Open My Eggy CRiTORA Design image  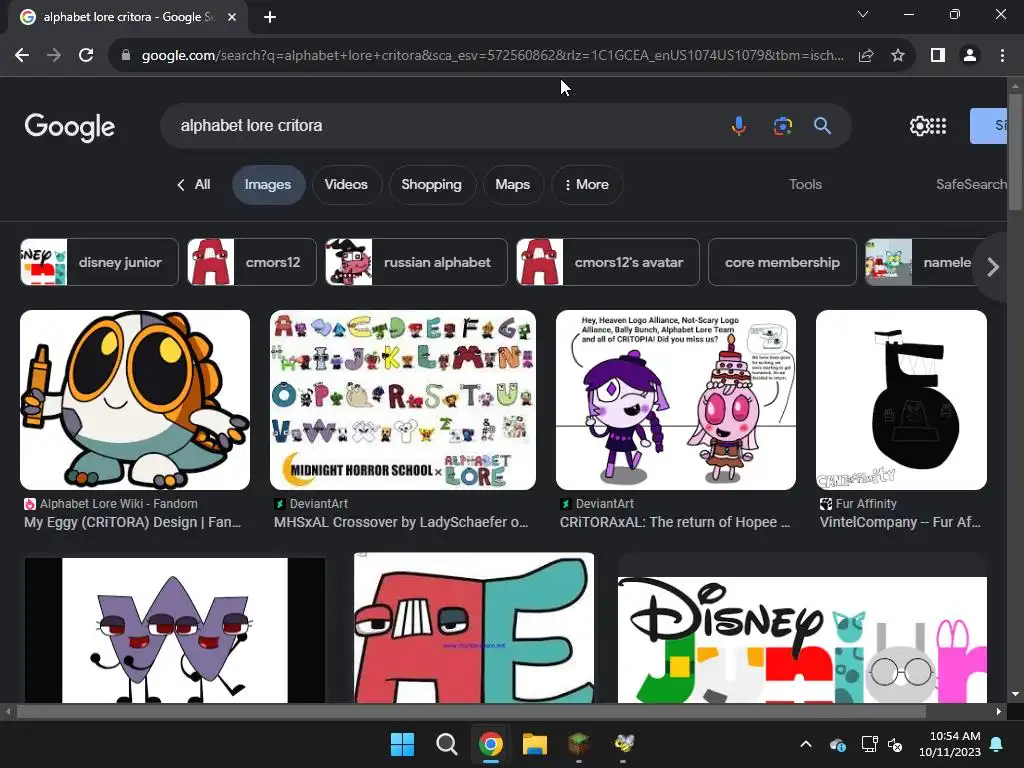(x=135, y=400)
